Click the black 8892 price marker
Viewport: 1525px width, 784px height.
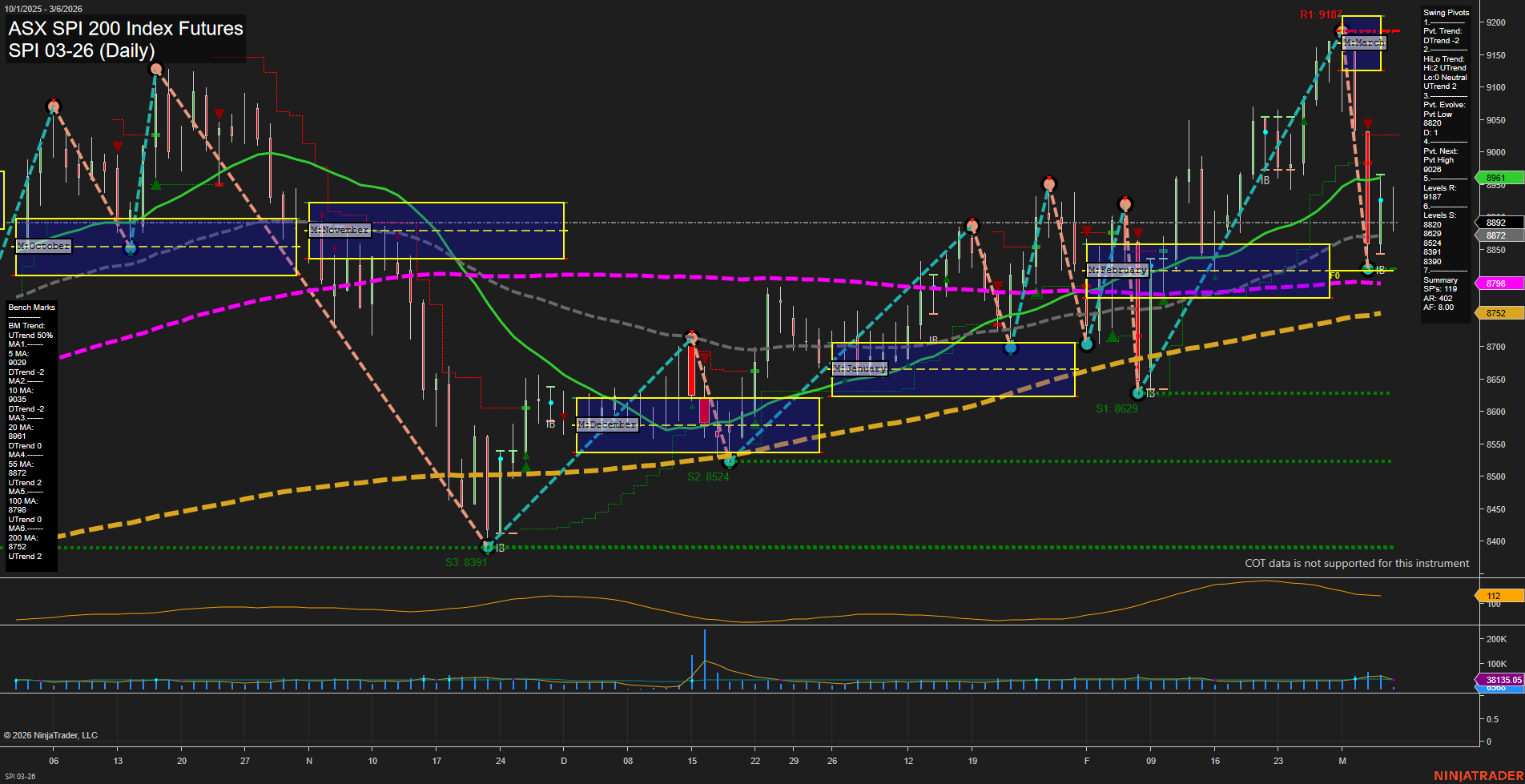tap(1495, 222)
